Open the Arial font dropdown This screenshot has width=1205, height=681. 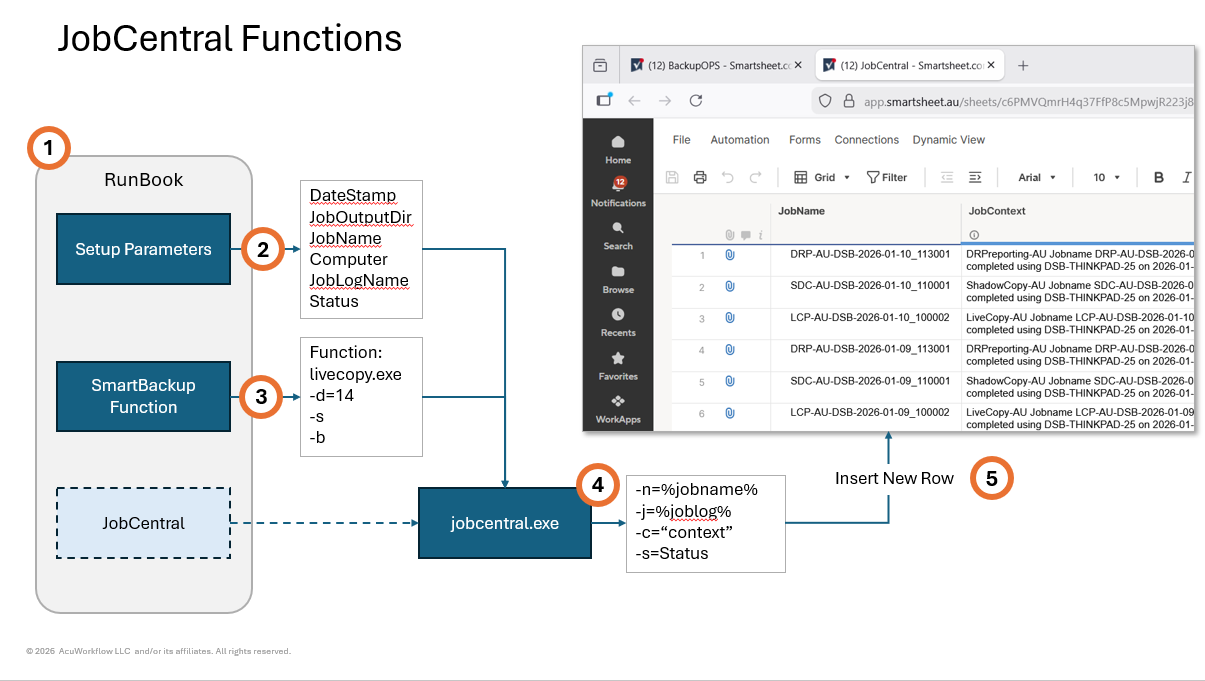[1037, 177]
